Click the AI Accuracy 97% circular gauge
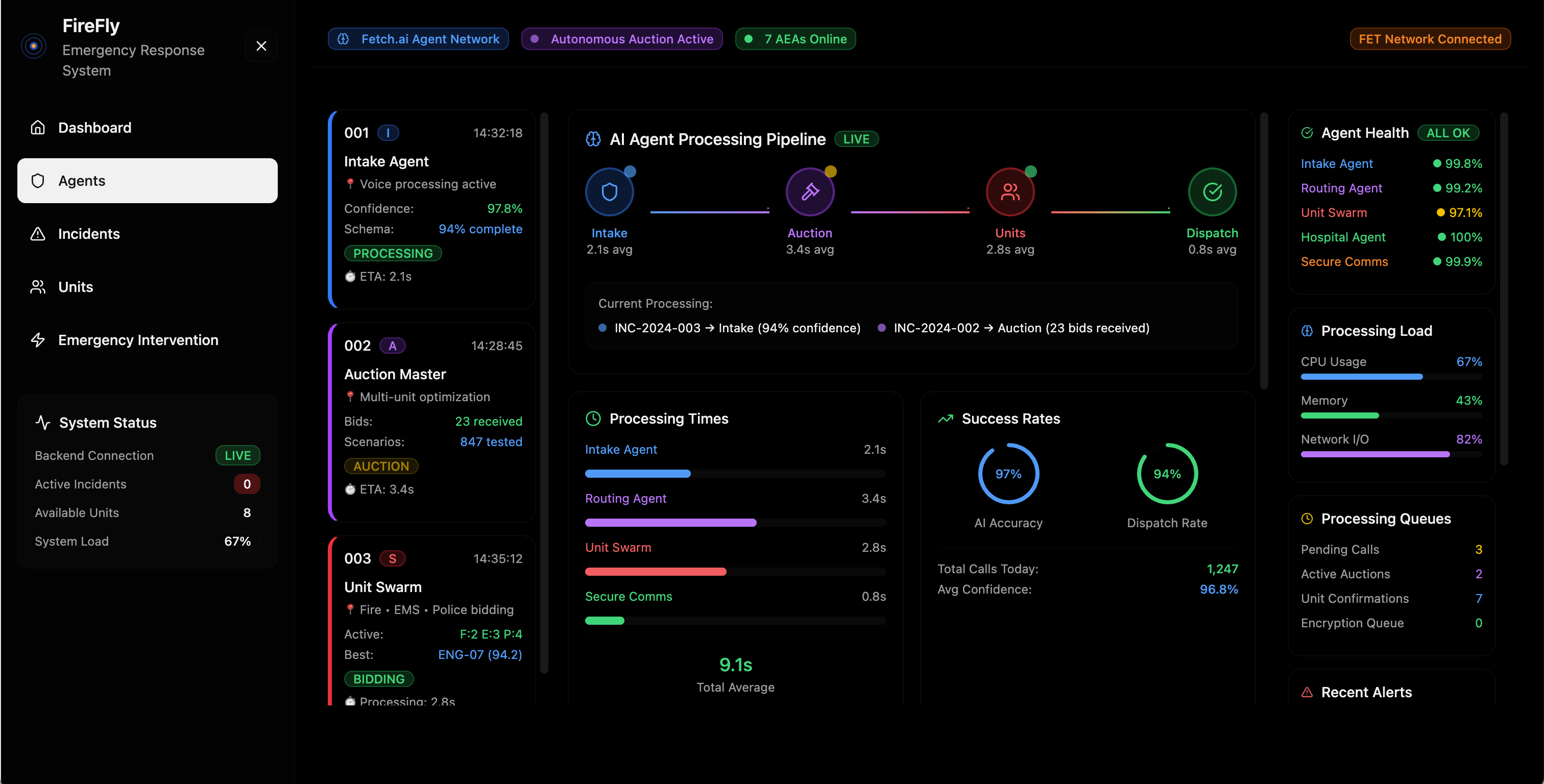This screenshot has height=784, width=1544. 1008,474
